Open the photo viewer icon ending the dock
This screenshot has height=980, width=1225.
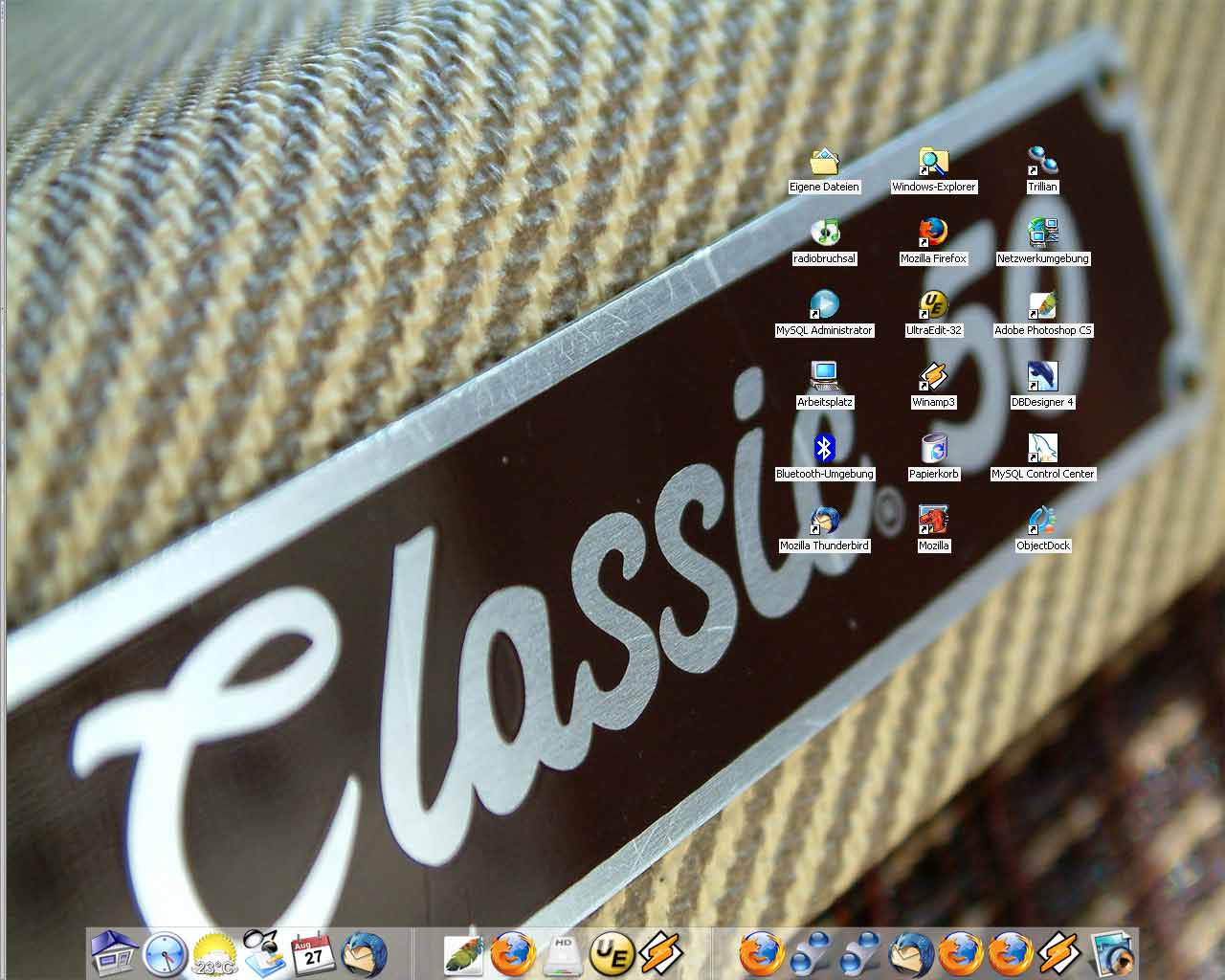(x=1113, y=953)
